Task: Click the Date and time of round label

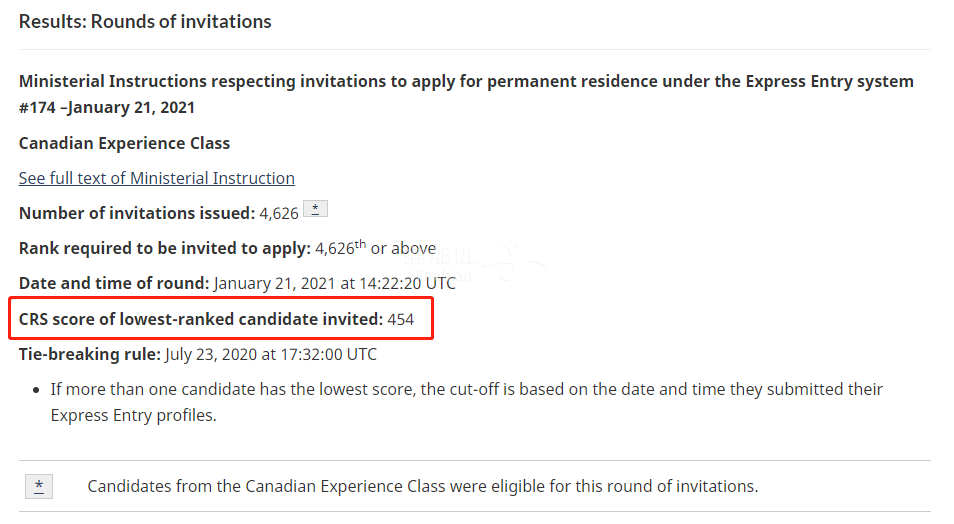Action: [114, 284]
